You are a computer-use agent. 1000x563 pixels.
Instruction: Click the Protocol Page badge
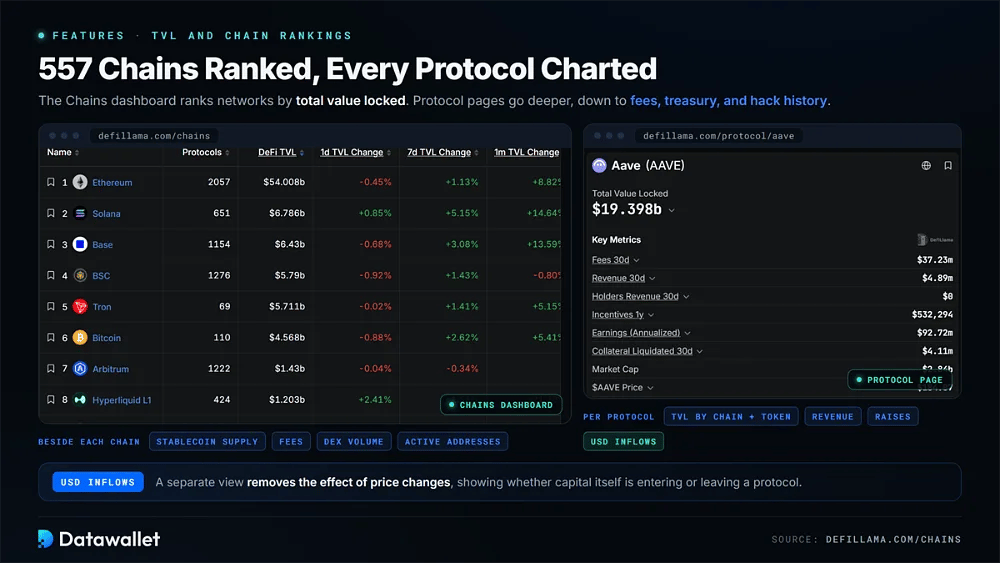coord(900,380)
